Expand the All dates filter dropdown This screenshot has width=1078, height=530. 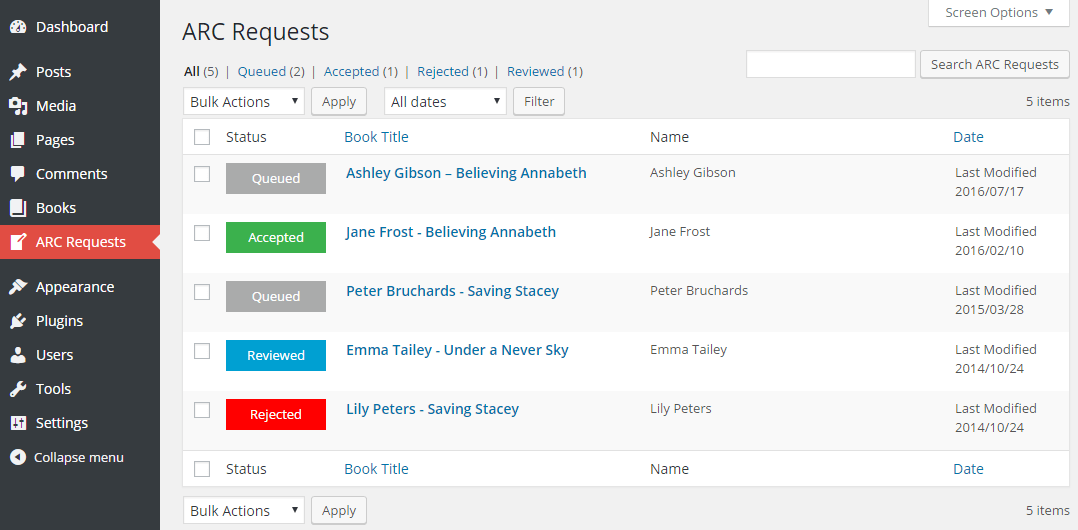pyautogui.click(x=445, y=102)
